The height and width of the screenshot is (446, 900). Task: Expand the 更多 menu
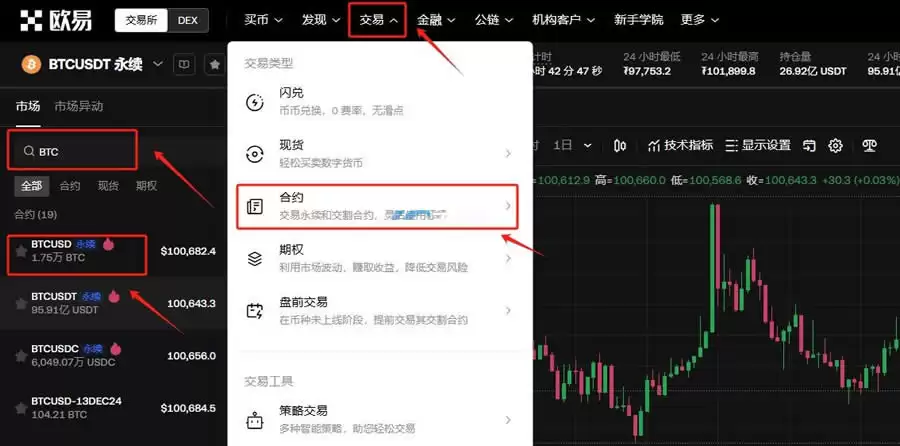tap(700, 20)
